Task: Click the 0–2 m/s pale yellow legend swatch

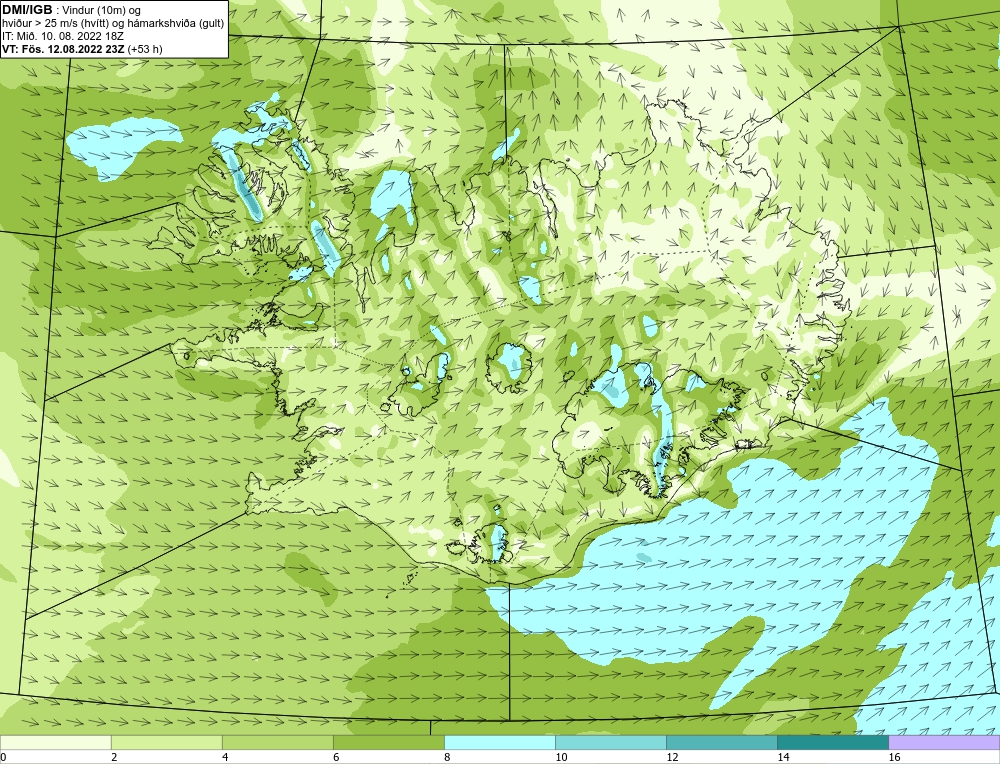Action: coord(55,742)
